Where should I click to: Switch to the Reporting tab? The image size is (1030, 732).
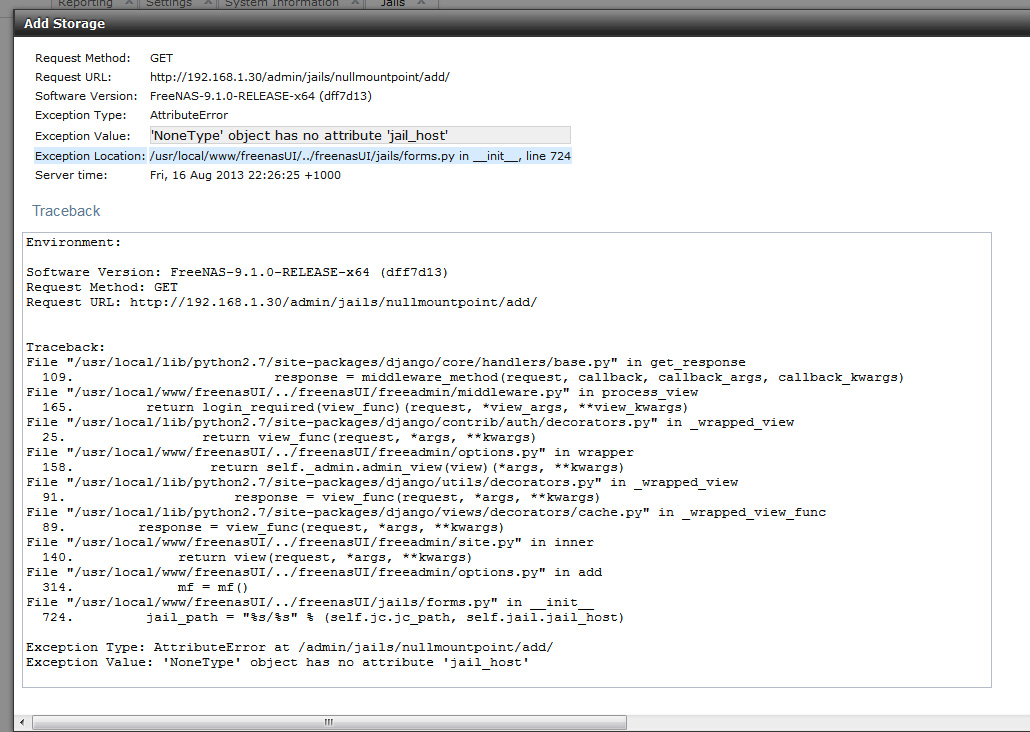[85, 3]
